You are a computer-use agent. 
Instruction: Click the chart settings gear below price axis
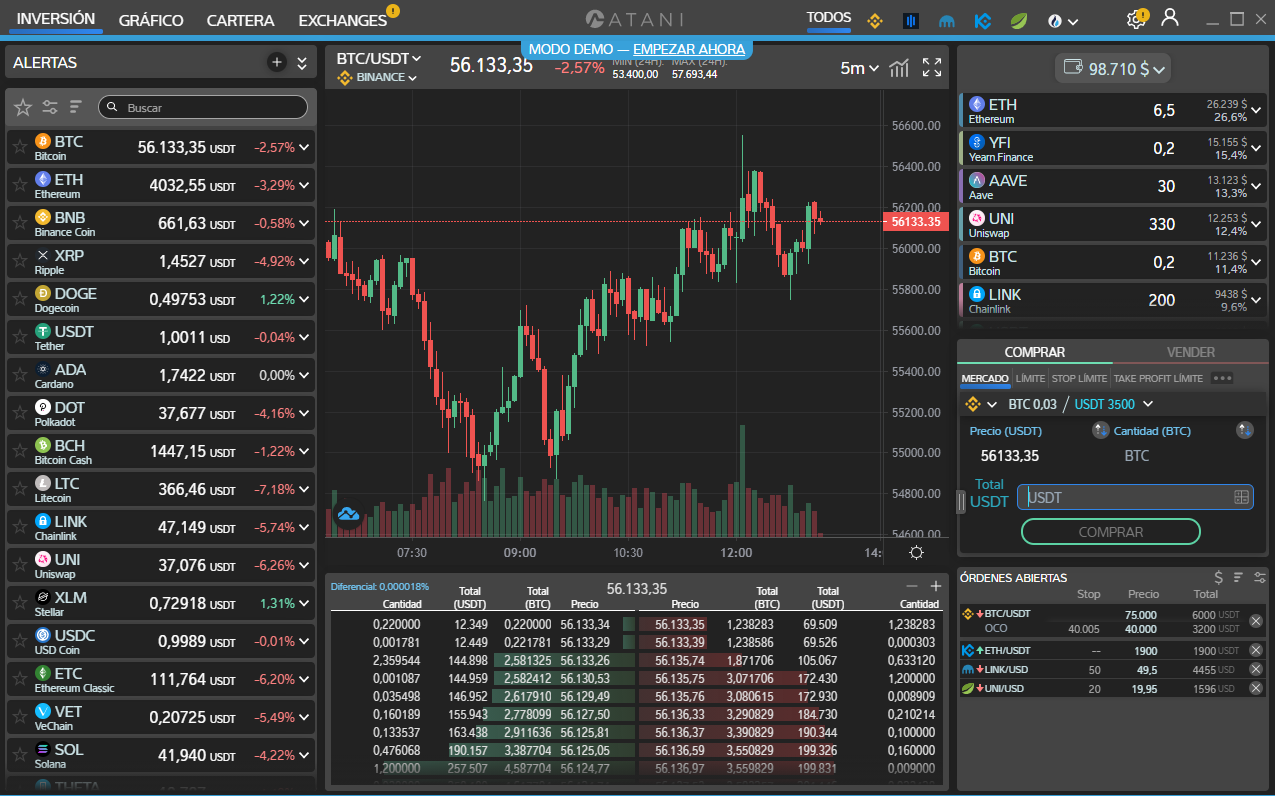click(916, 552)
